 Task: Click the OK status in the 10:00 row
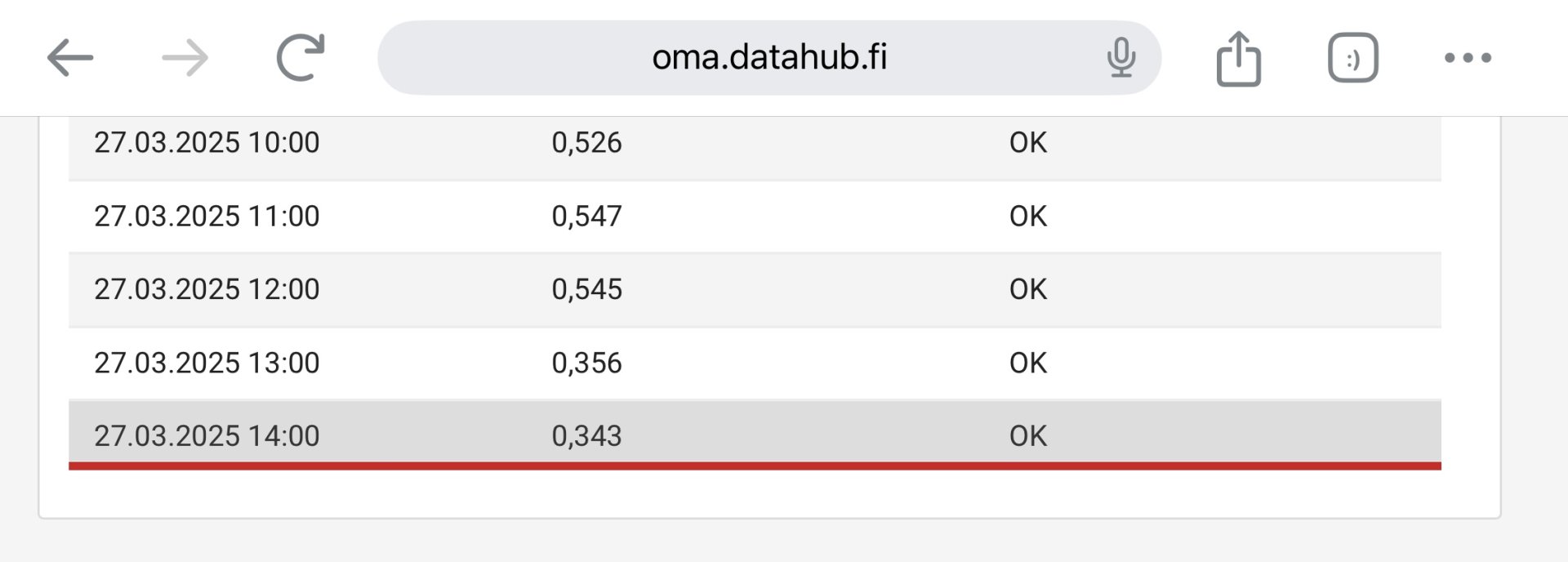click(1027, 143)
